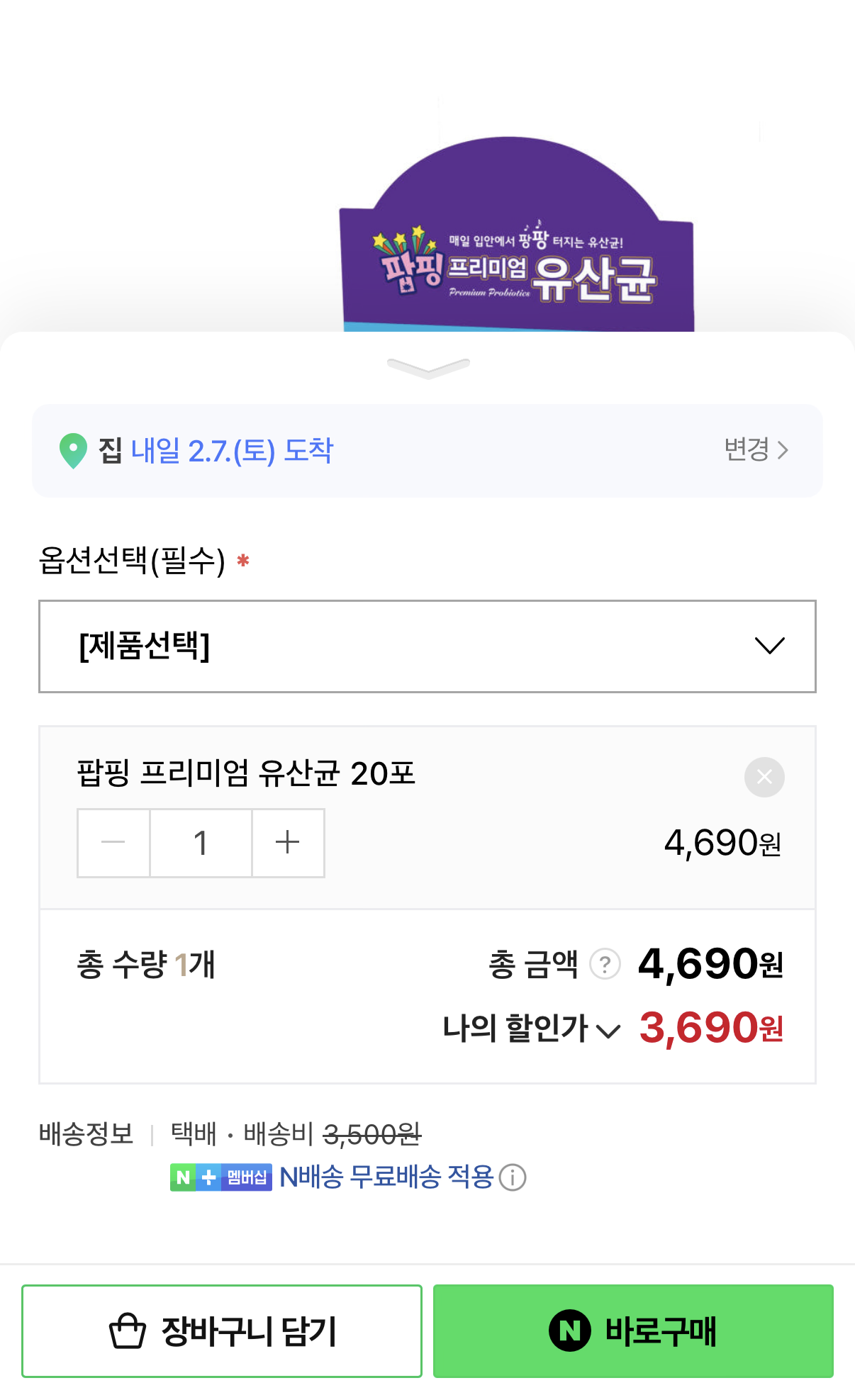Viewport: 855px width, 1400px height.
Task: Tap the N+ 멤버십 badge
Action: [220, 1177]
